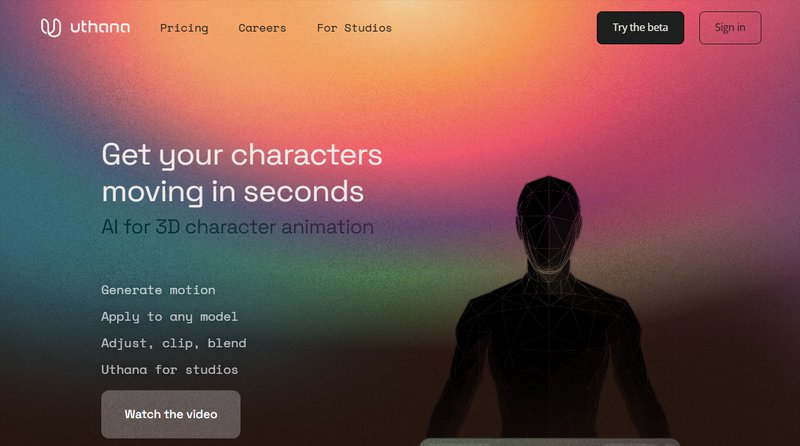
Task: Click the 'AI for 3D character animation' subtitle
Action: point(237,227)
